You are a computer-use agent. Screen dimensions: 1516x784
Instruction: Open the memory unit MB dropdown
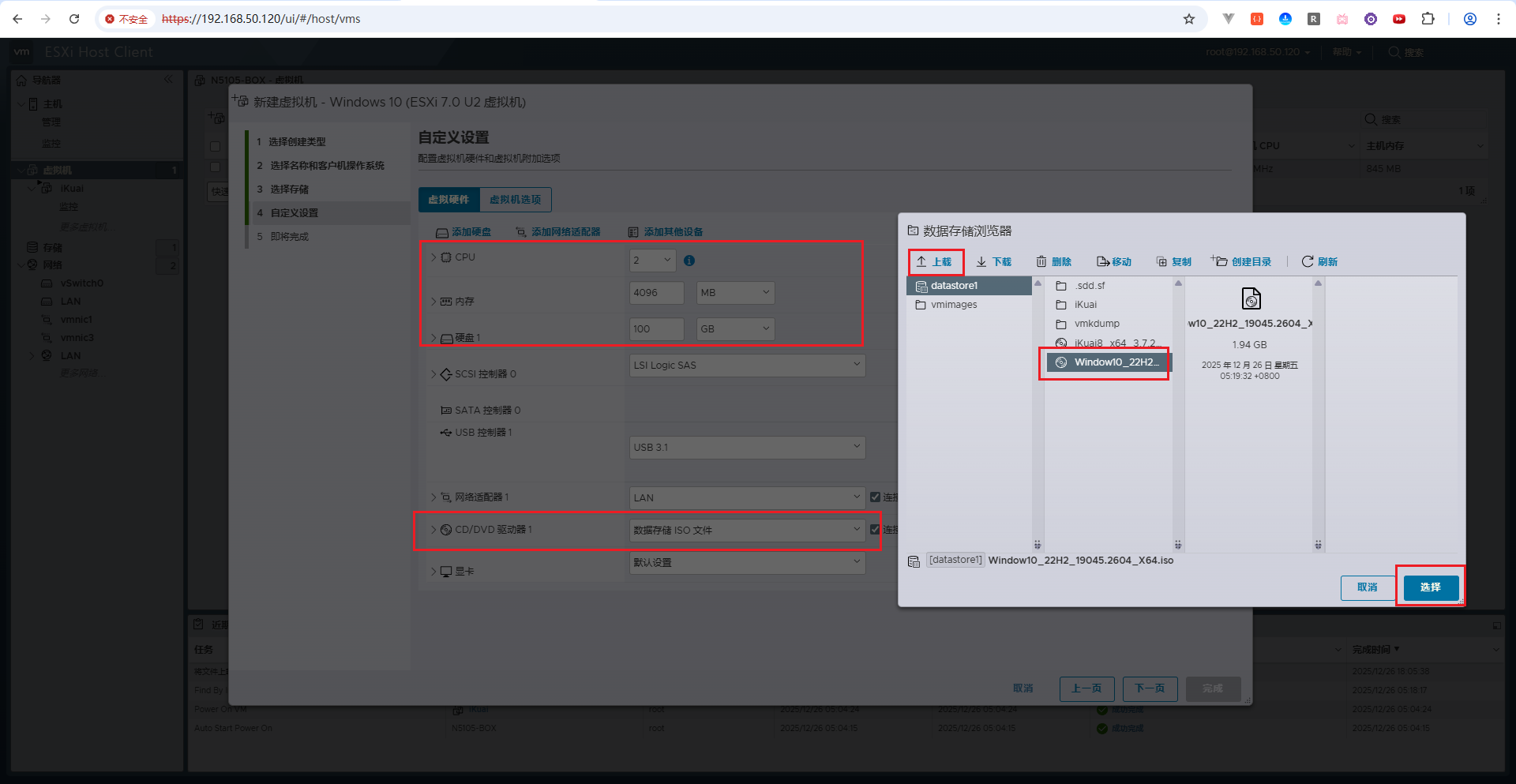pyautogui.click(x=735, y=293)
